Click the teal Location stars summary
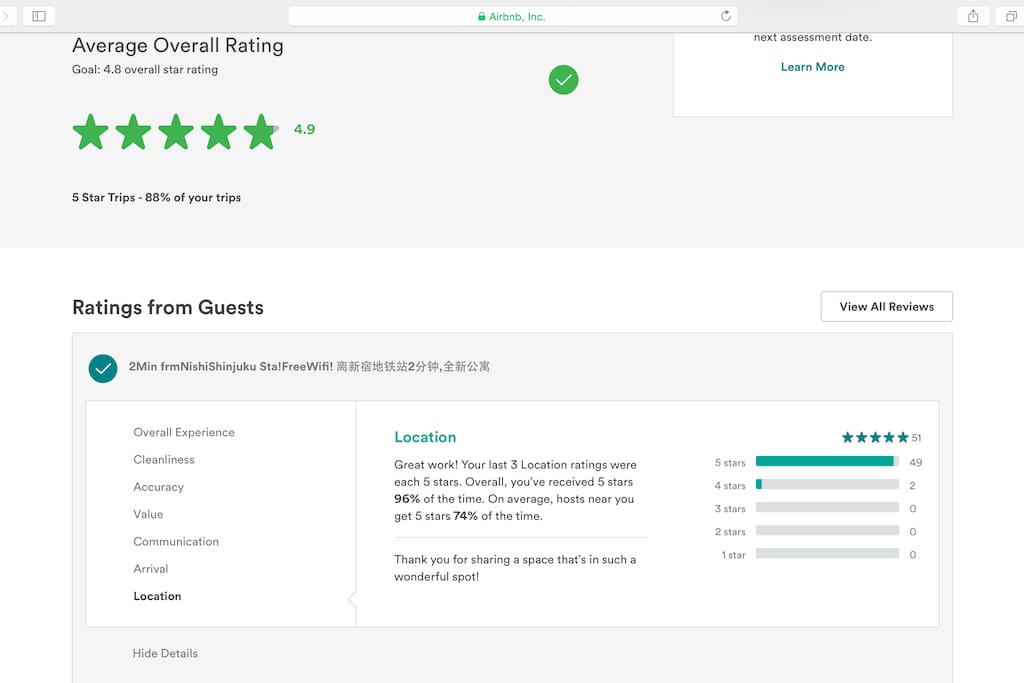This screenshot has width=1024, height=683. click(x=874, y=437)
